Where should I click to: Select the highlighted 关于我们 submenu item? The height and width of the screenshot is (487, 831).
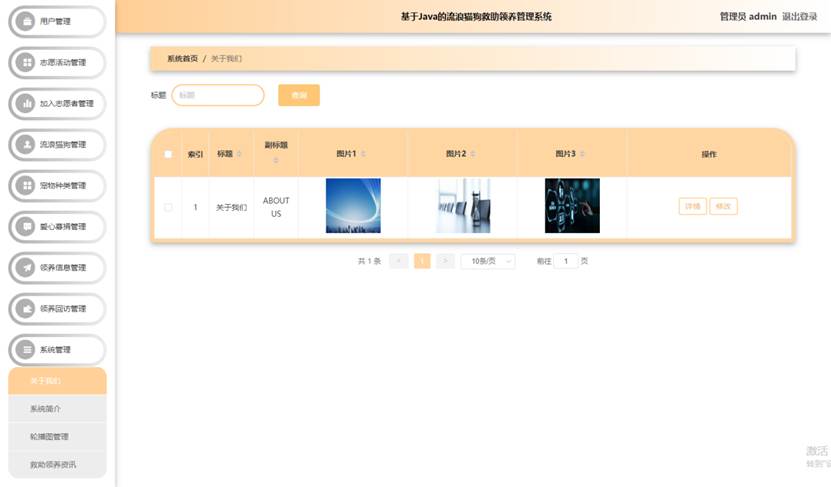57,381
